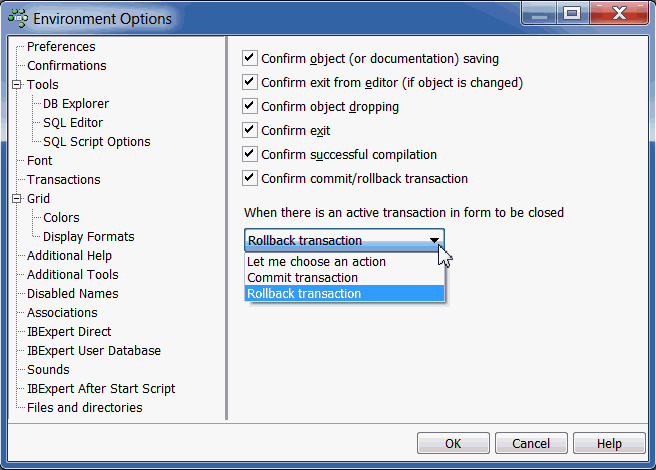Open the Transactions settings page

point(64,180)
